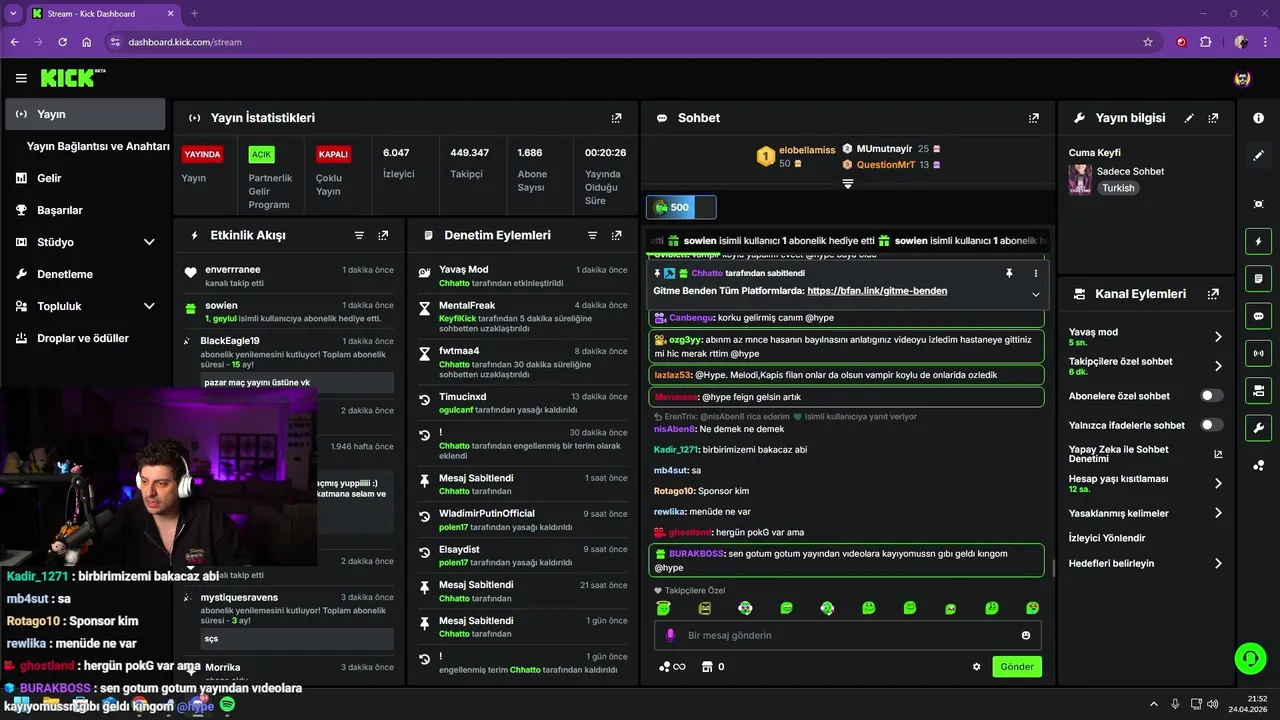Open the taskbar volume icon

(1215, 704)
